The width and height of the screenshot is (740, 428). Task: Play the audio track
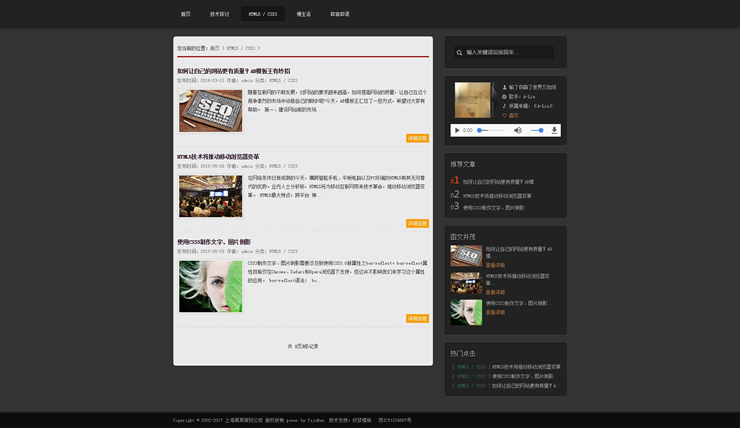pyautogui.click(x=457, y=130)
